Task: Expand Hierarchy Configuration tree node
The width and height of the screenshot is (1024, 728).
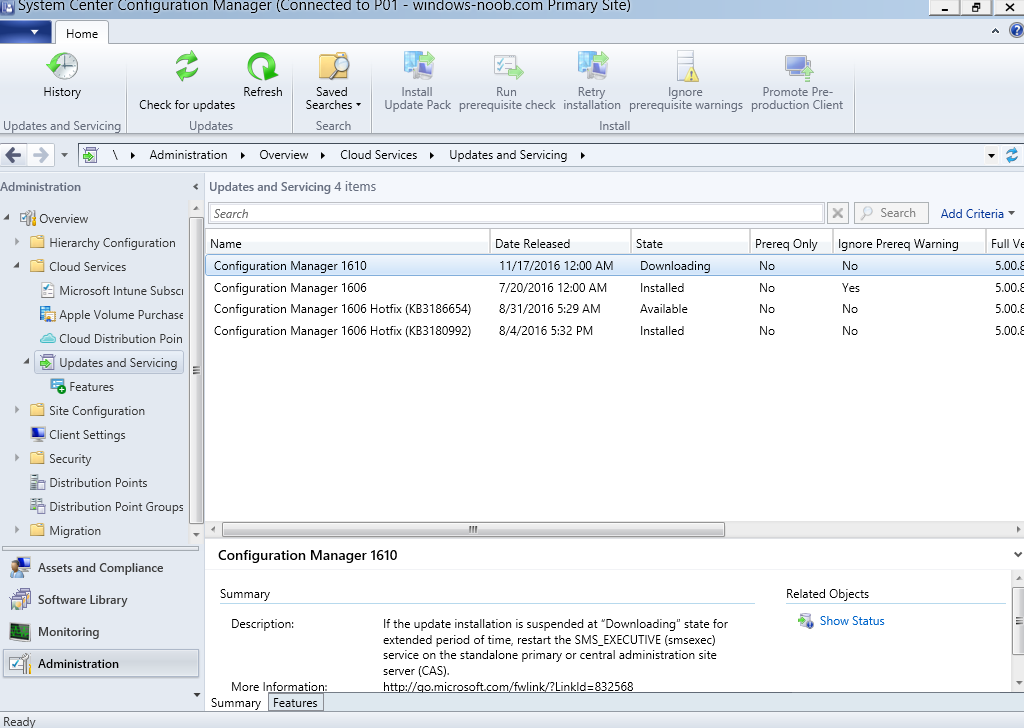Action: (x=17, y=242)
